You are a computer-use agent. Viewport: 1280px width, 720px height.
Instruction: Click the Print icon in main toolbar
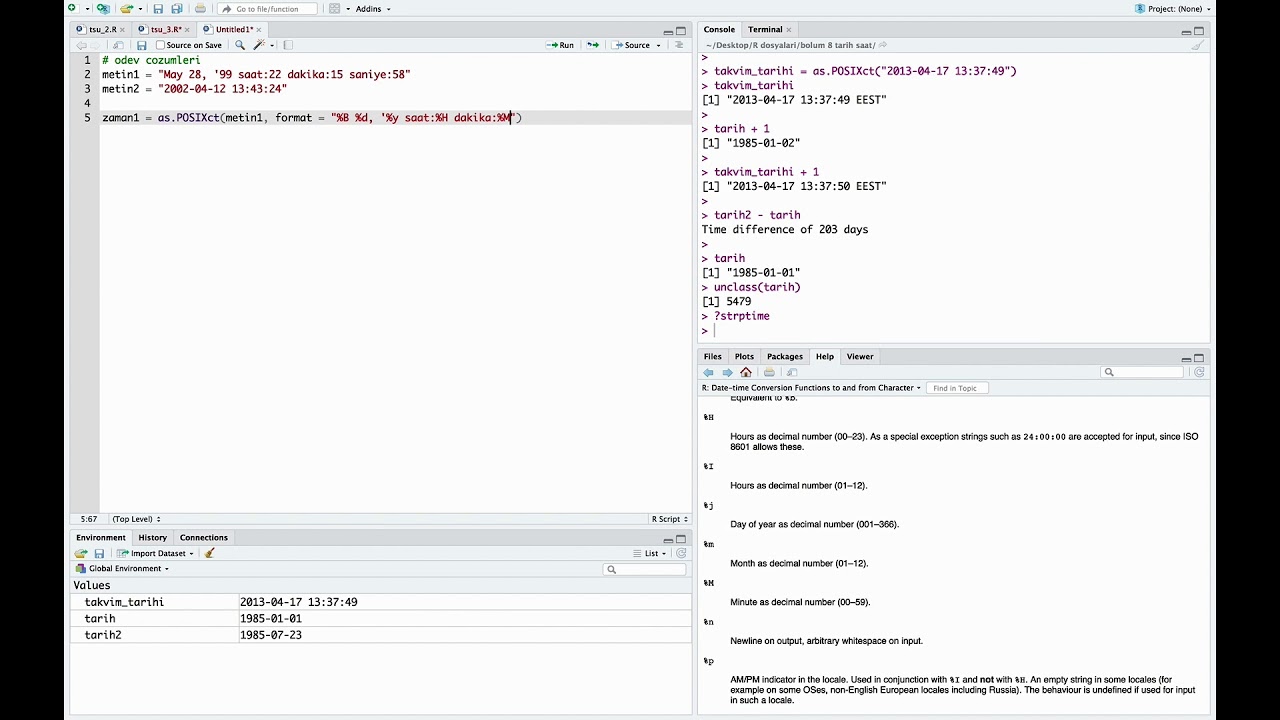pyautogui.click(x=200, y=9)
